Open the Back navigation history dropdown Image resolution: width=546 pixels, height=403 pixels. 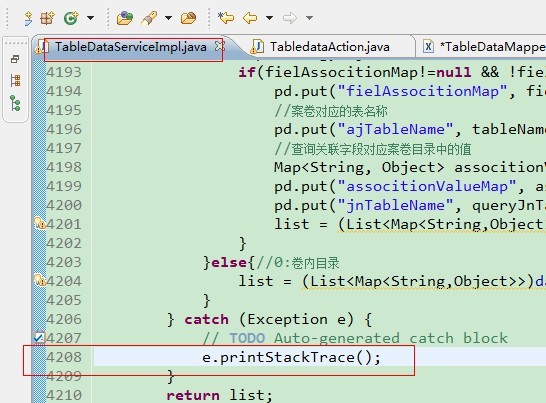(x=269, y=18)
